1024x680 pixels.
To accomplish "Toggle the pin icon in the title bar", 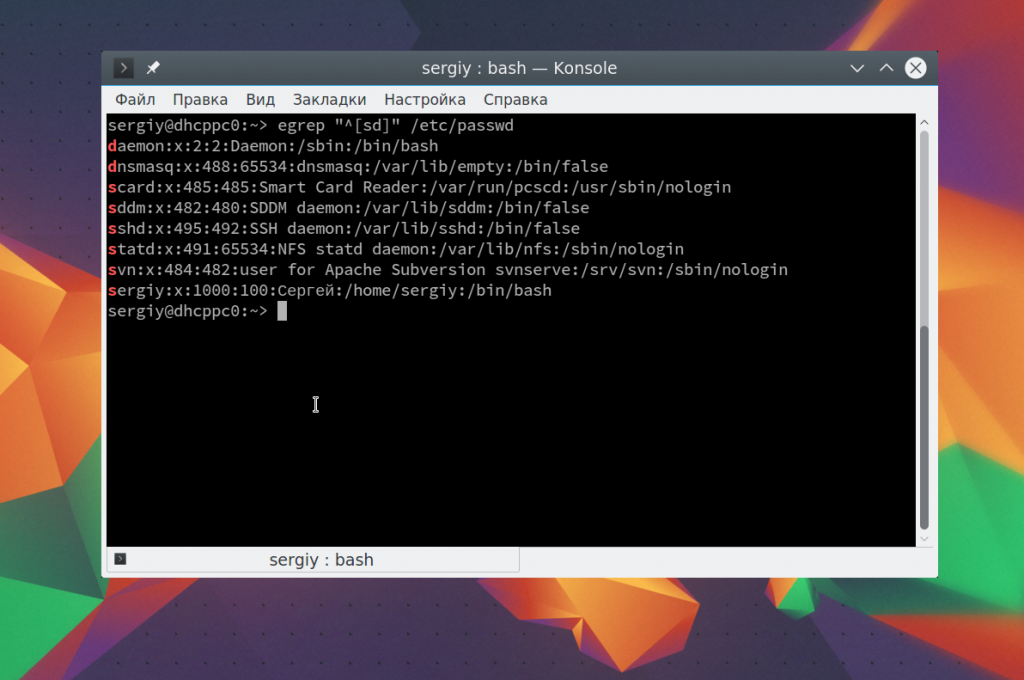I will pos(153,68).
